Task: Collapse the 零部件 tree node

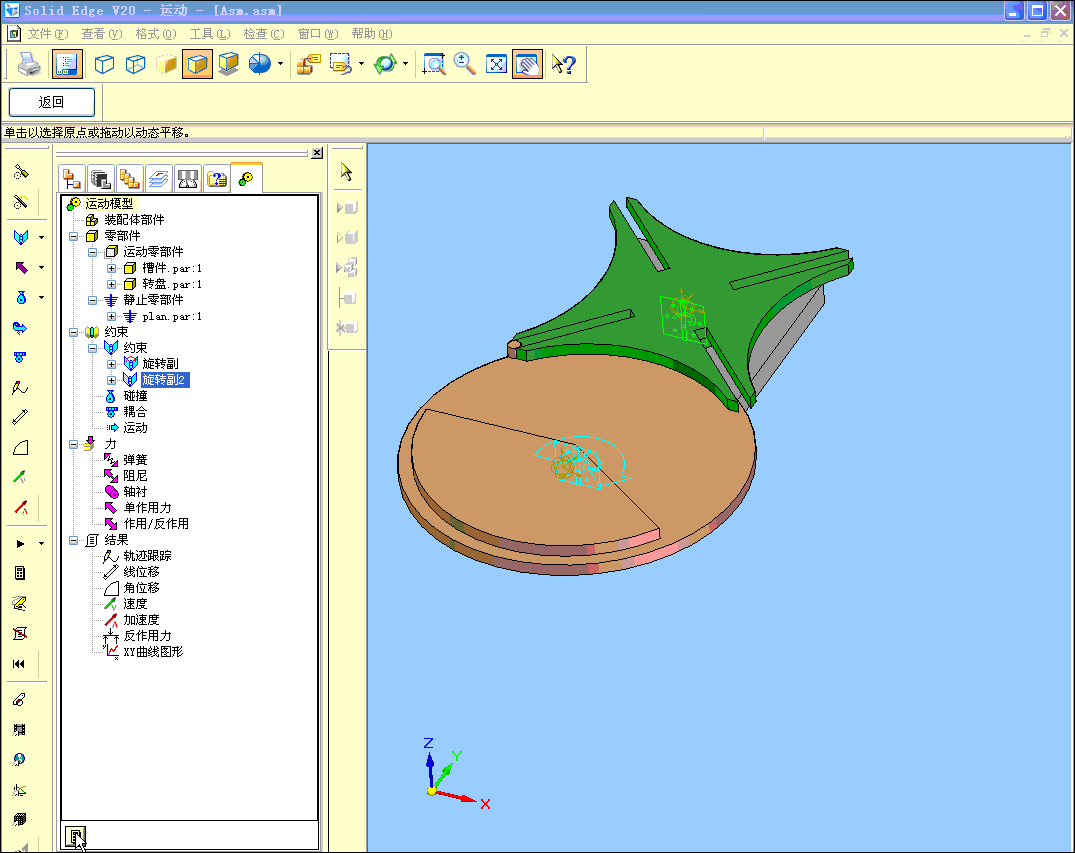Action: point(73,236)
